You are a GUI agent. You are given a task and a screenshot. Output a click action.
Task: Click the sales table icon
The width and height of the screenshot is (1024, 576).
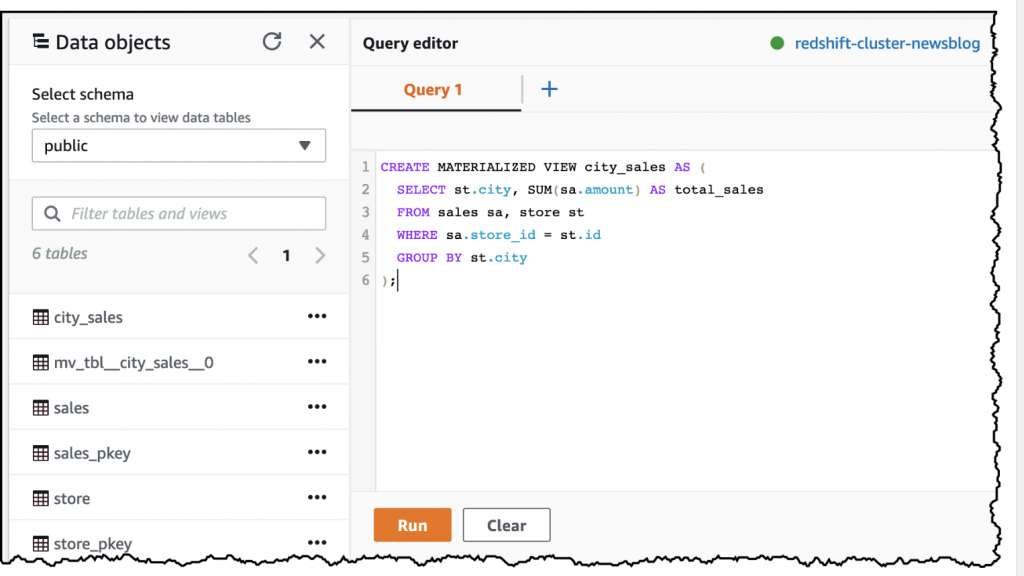click(40, 408)
